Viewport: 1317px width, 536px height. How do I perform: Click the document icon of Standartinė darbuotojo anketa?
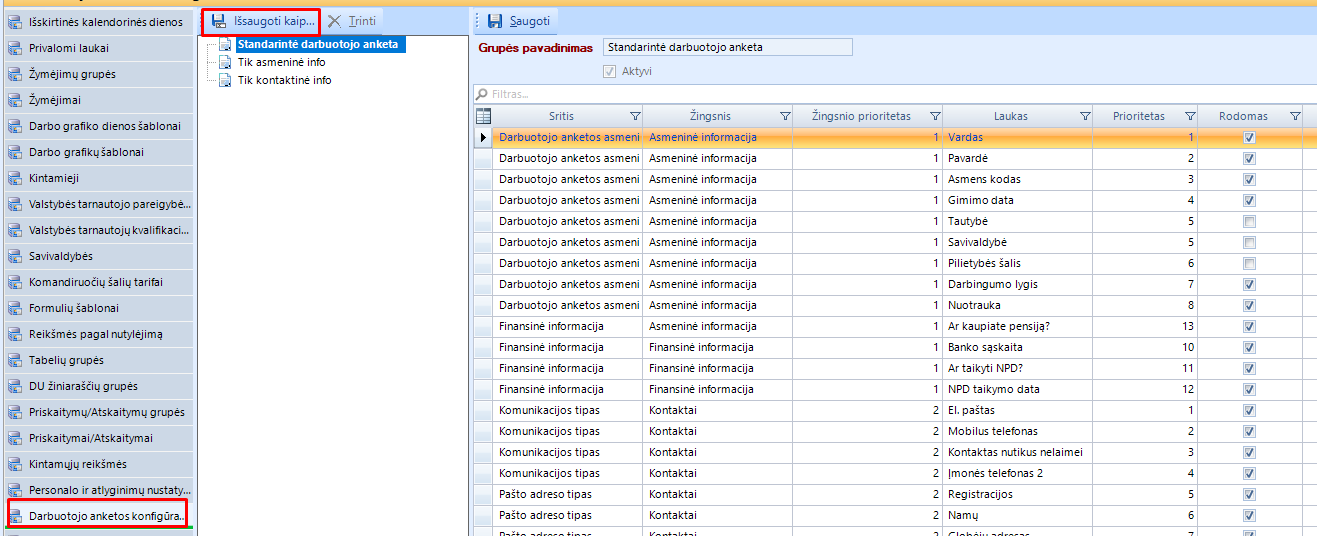[x=226, y=44]
